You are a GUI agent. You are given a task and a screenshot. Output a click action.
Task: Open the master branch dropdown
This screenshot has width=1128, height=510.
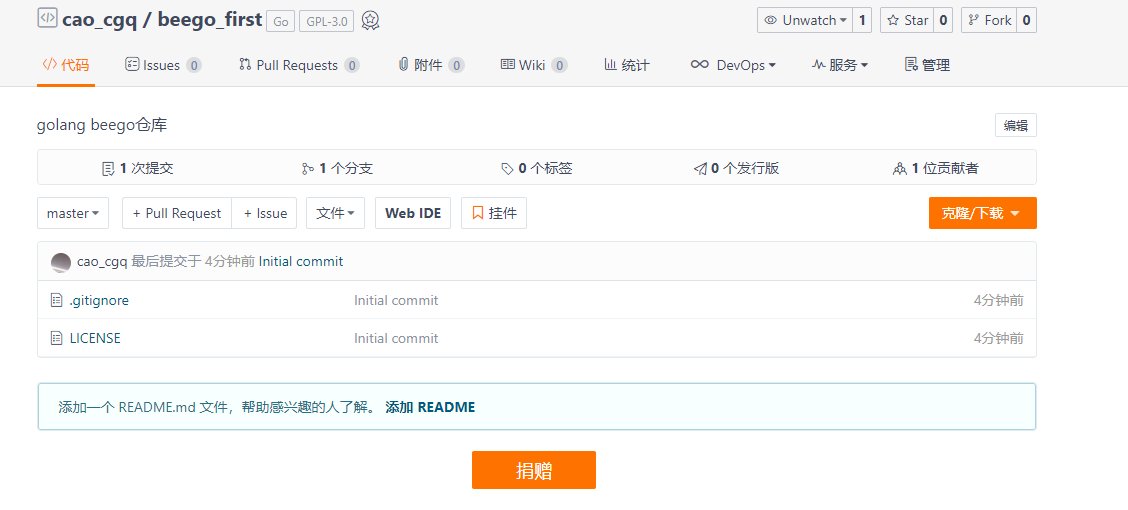pyautogui.click(x=73, y=213)
